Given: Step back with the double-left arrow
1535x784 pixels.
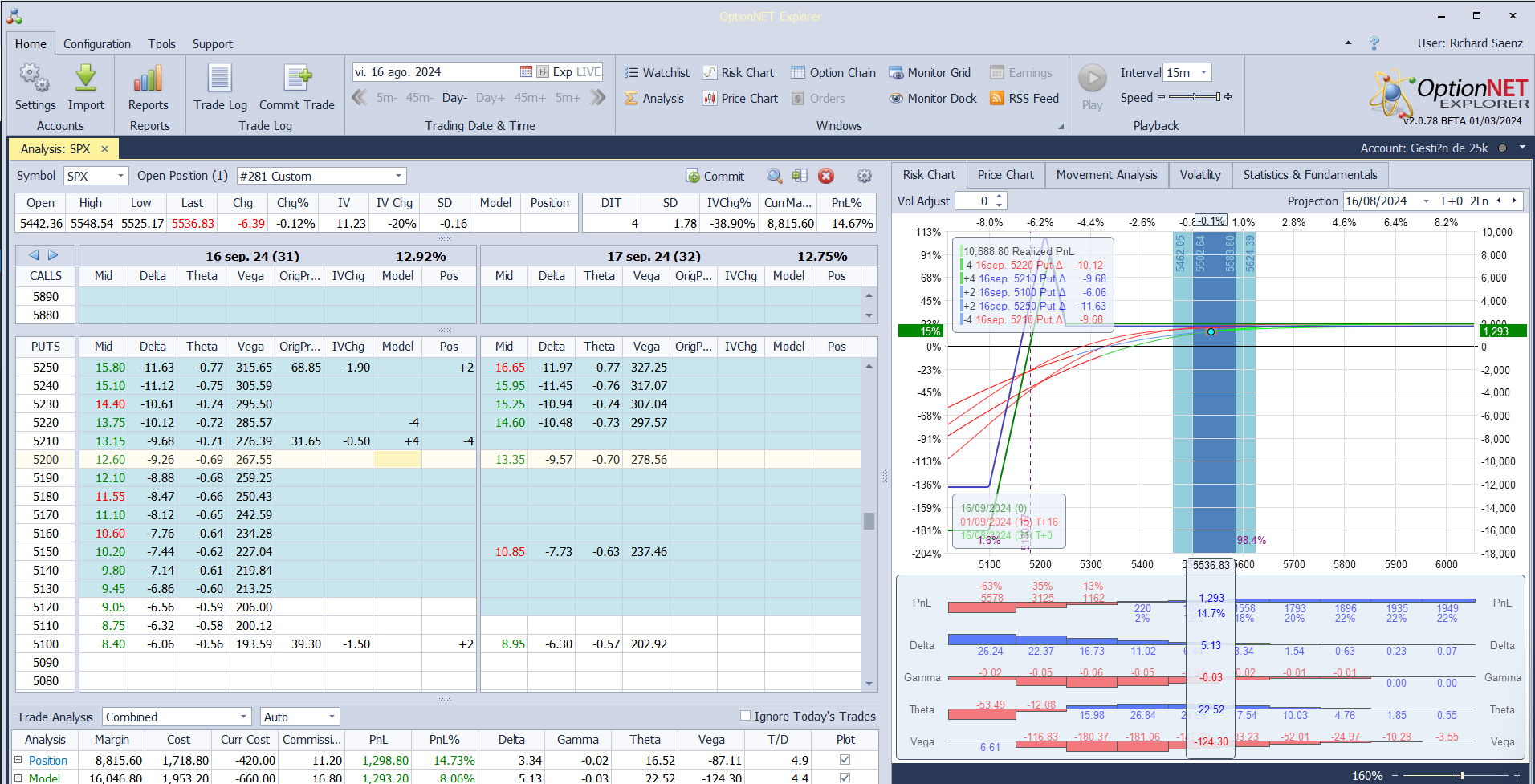Looking at the screenshot, I should coord(360,98).
